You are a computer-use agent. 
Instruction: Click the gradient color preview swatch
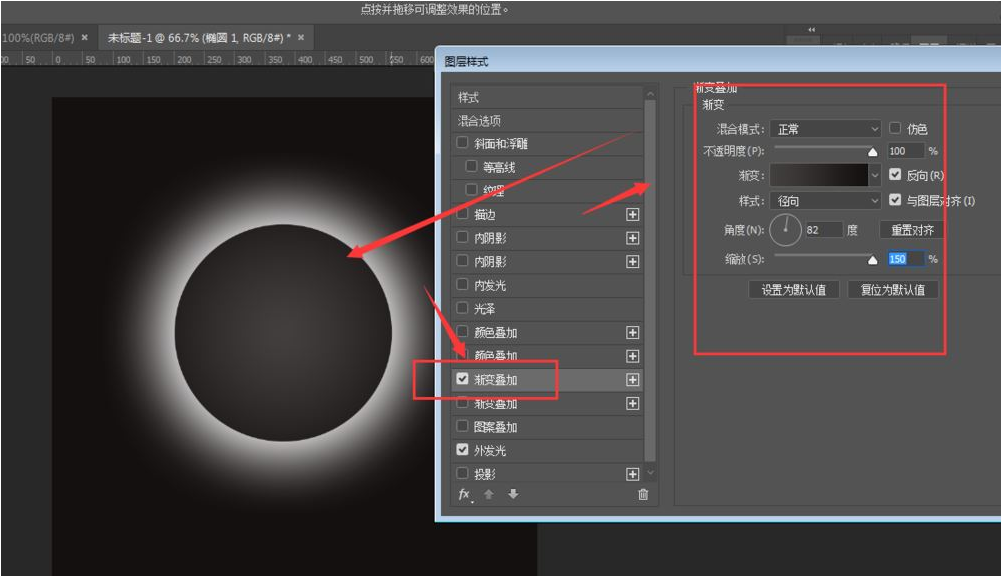(819, 175)
